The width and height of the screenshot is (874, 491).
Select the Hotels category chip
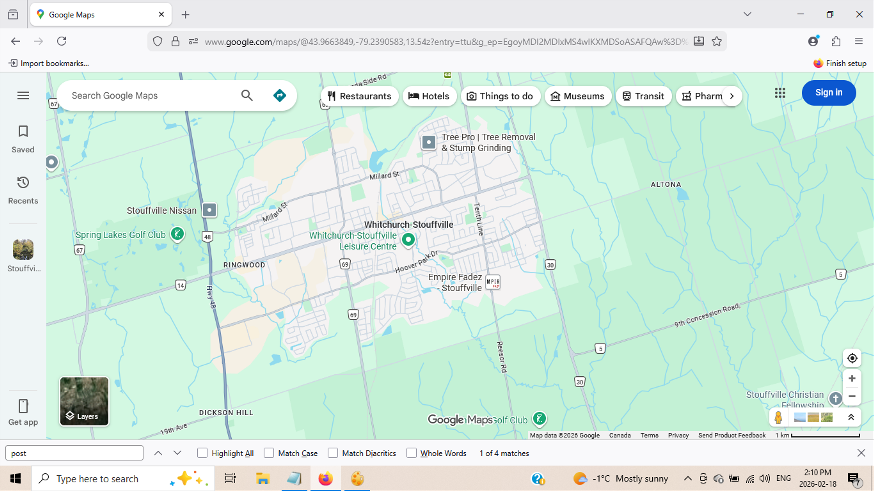(428, 96)
